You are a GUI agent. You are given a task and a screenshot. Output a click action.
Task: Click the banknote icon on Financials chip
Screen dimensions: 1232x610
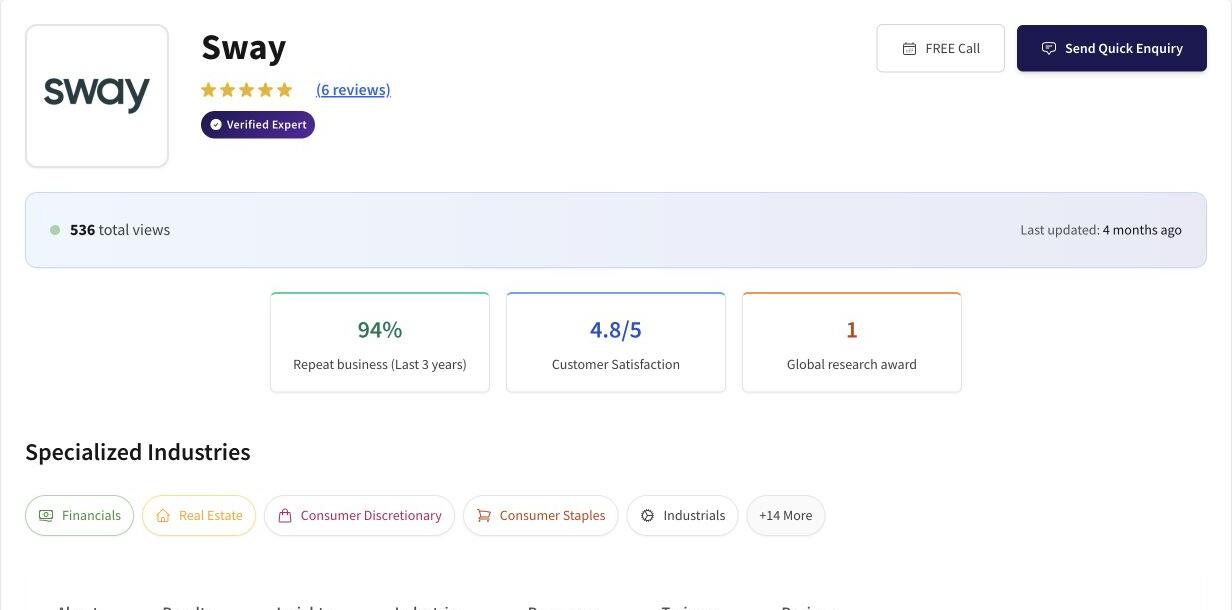point(46,516)
